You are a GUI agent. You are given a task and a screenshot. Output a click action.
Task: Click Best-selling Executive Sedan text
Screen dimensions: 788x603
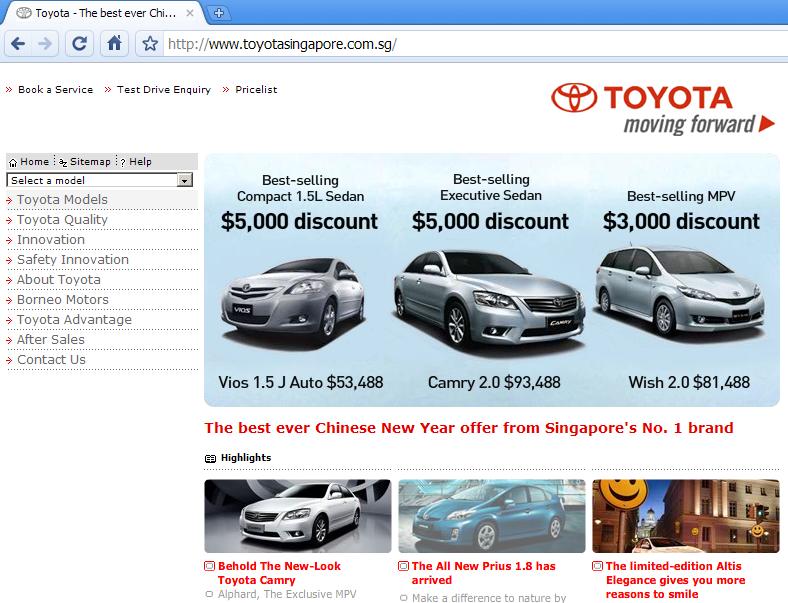pyautogui.click(x=491, y=187)
